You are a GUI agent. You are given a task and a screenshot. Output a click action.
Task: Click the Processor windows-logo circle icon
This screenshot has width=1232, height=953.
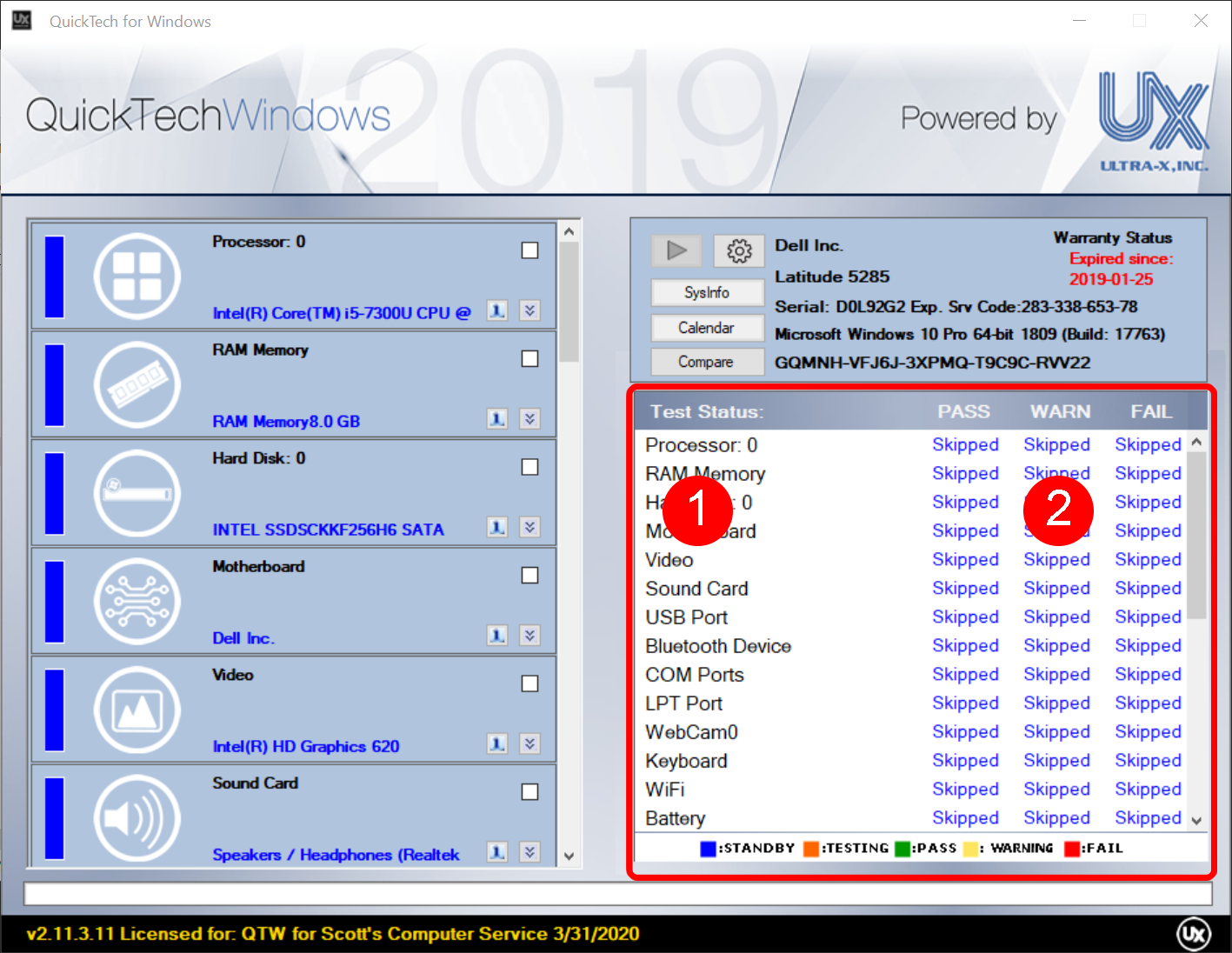click(x=137, y=277)
